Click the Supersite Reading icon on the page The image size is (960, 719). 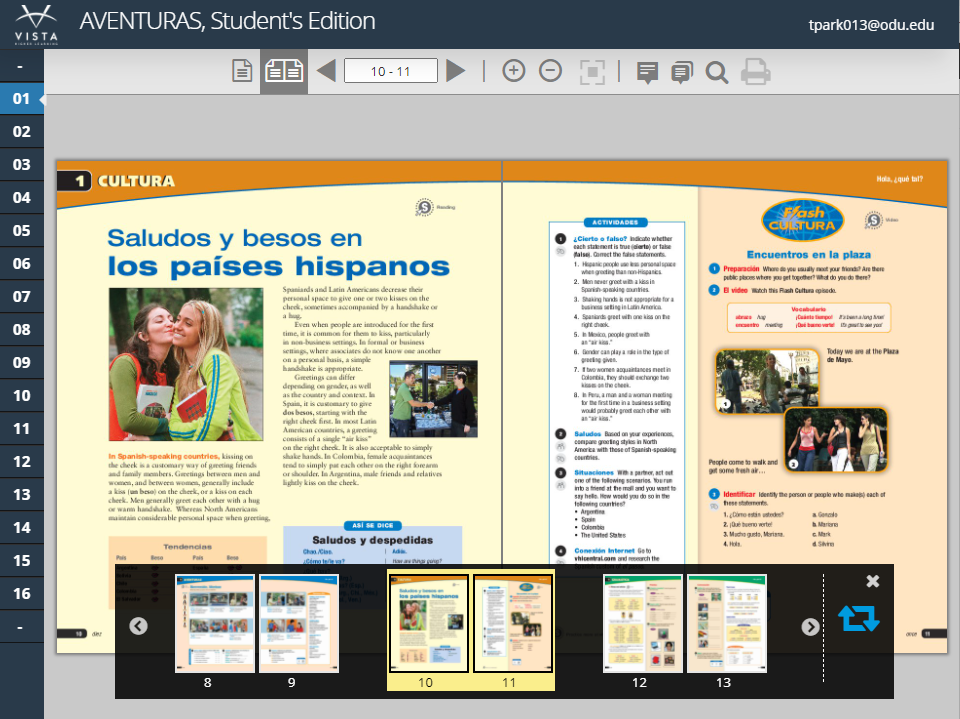424,207
